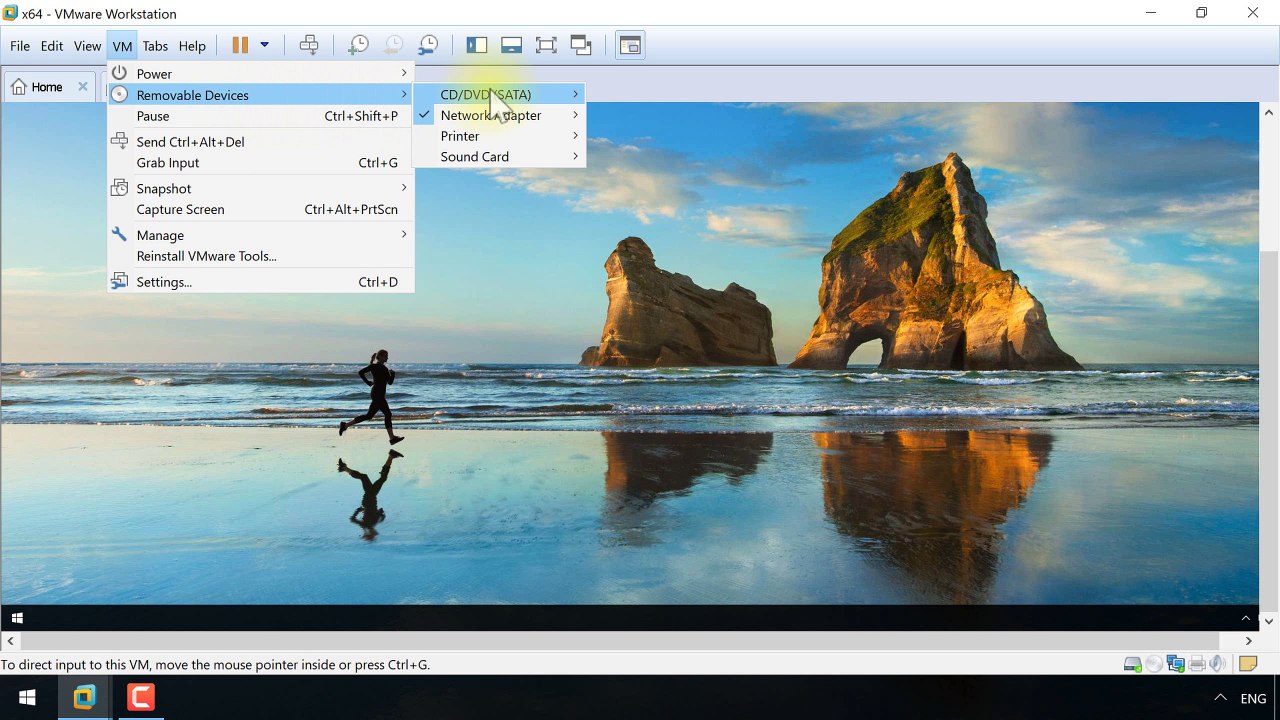Select Reinstall VMware Tools menu item
The image size is (1280, 720).
coord(206,256)
